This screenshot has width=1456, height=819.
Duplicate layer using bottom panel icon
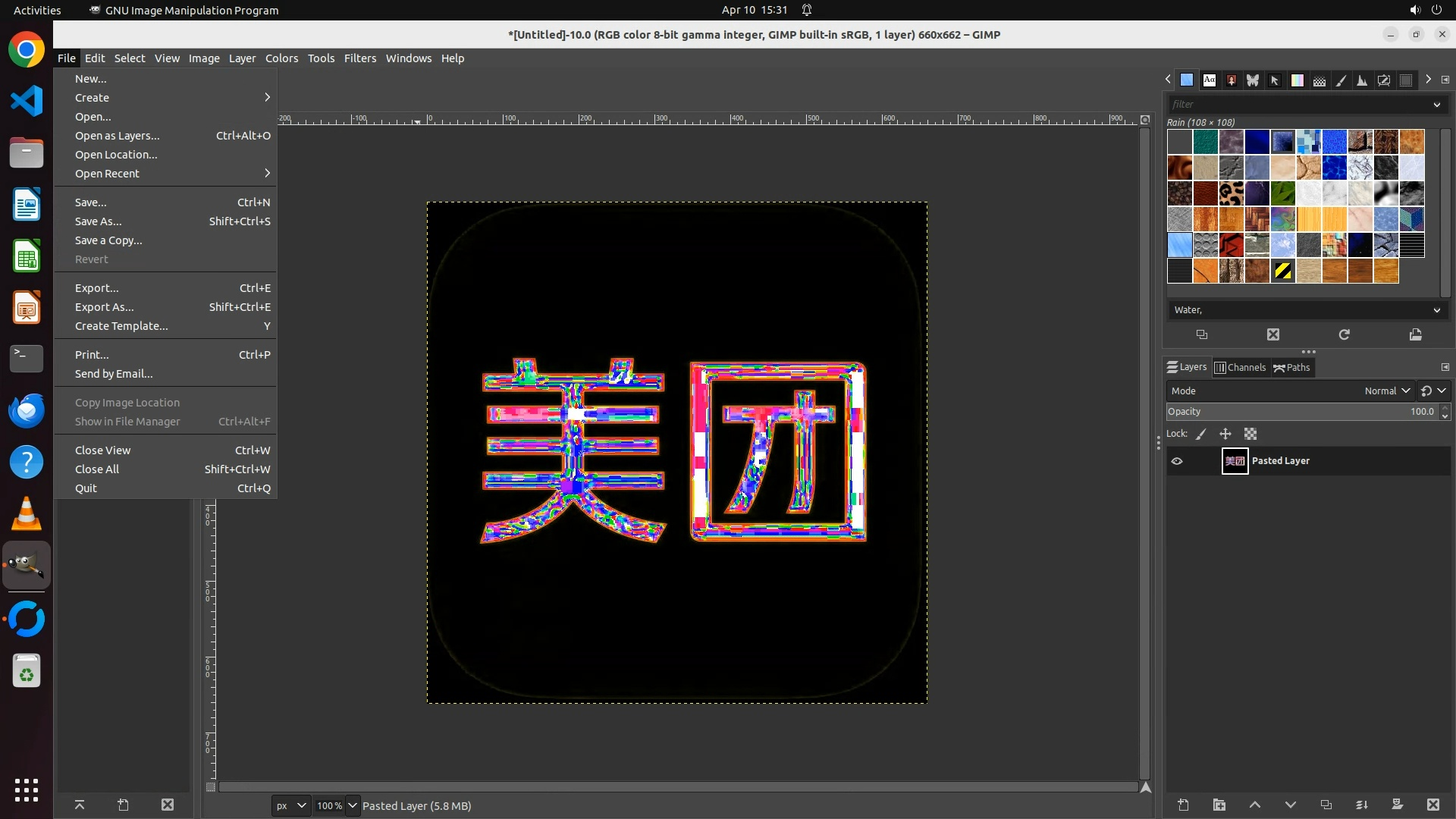coord(1326,805)
